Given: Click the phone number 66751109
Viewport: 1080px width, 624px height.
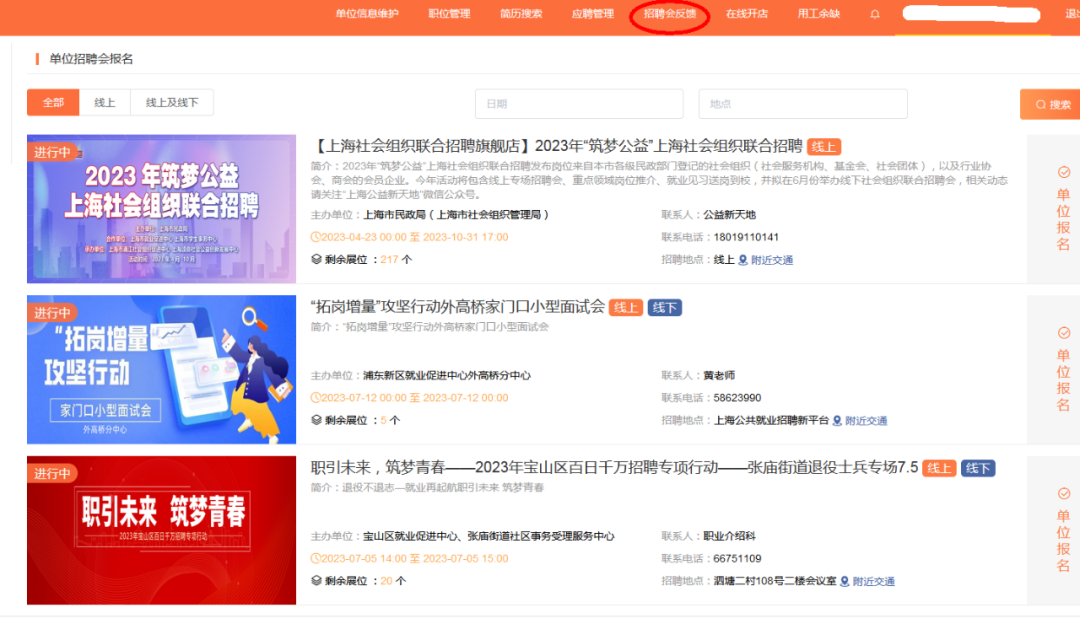Looking at the screenshot, I should 737,559.
